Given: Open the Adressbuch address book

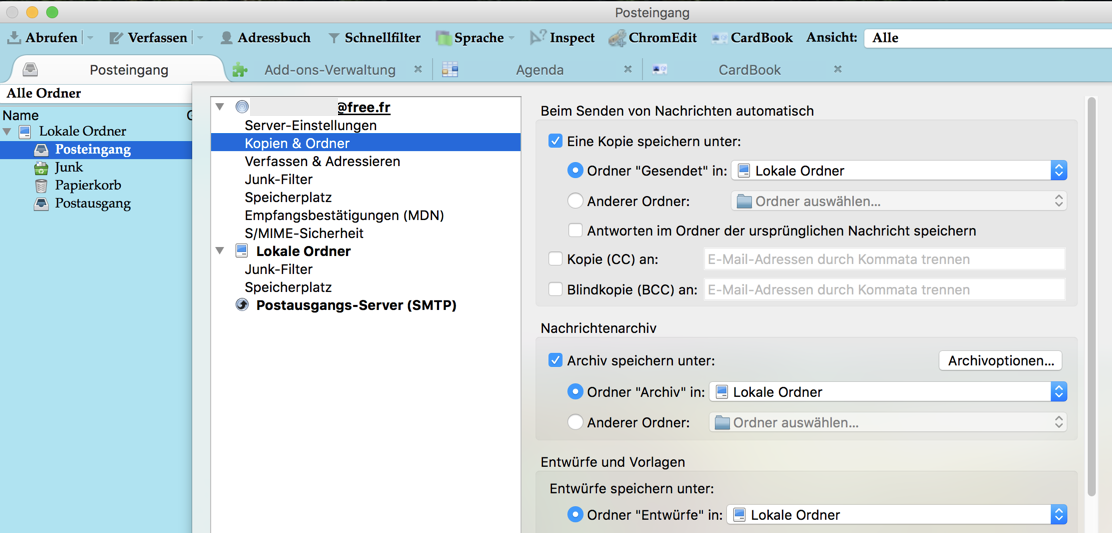Looking at the screenshot, I should click(x=264, y=38).
